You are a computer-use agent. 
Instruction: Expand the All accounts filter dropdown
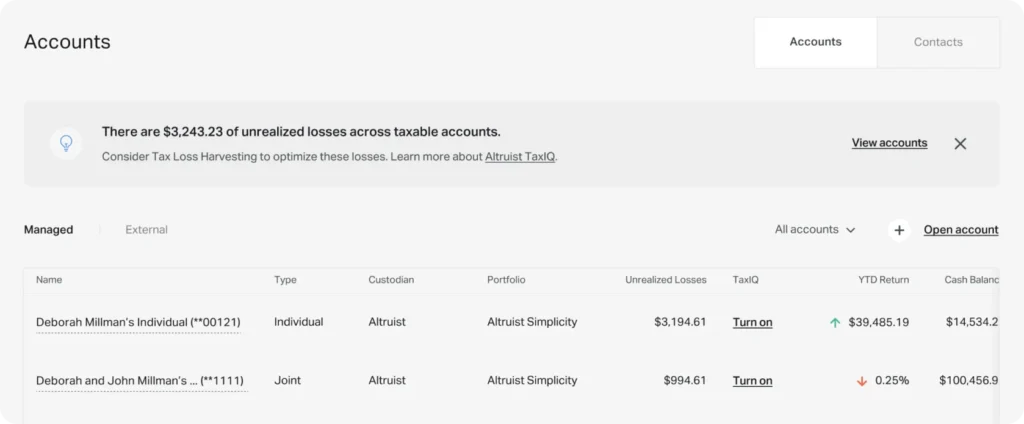[815, 230]
